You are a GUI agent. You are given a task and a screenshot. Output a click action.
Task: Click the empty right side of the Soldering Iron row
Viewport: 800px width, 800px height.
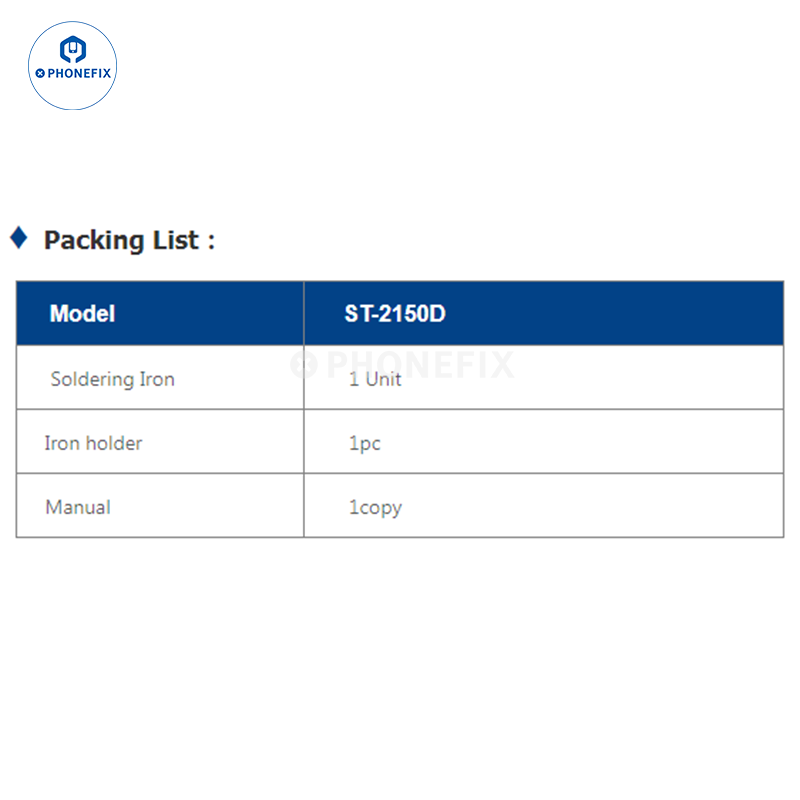[650, 379]
